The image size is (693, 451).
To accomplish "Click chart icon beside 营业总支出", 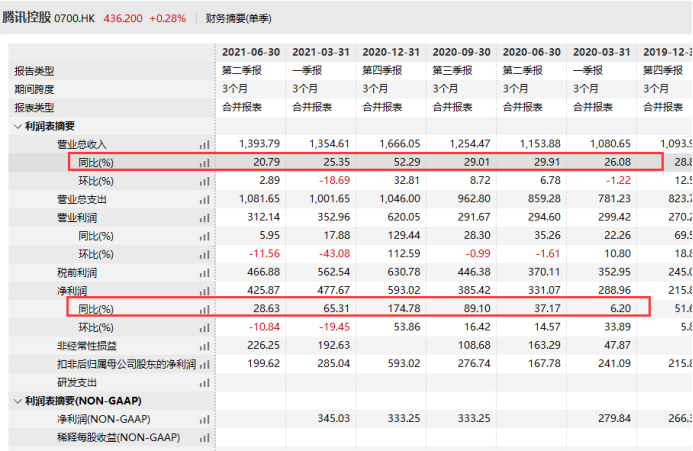I will coord(205,199).
